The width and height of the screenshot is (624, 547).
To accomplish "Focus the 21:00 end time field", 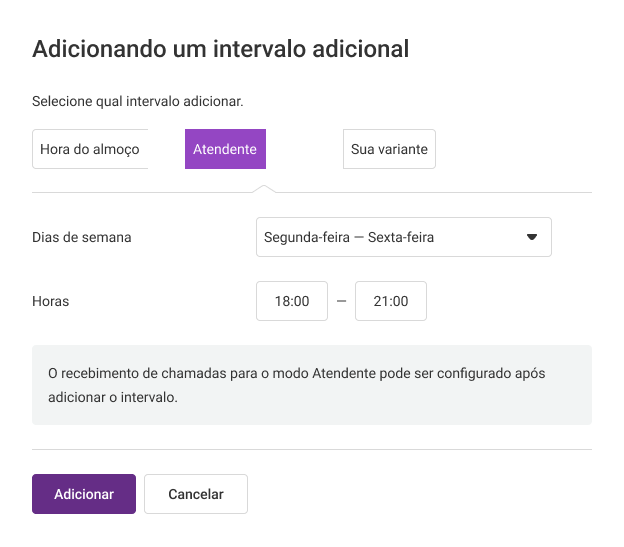I will (x=390, y=301).
